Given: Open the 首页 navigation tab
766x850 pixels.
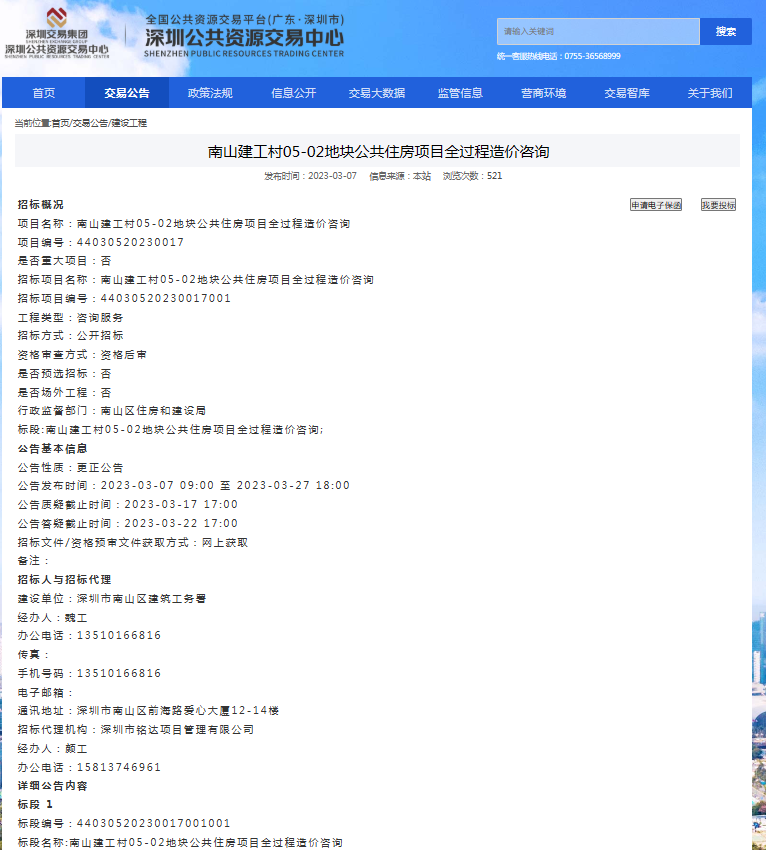Looking at the screenshot, I should pos(44,93).
